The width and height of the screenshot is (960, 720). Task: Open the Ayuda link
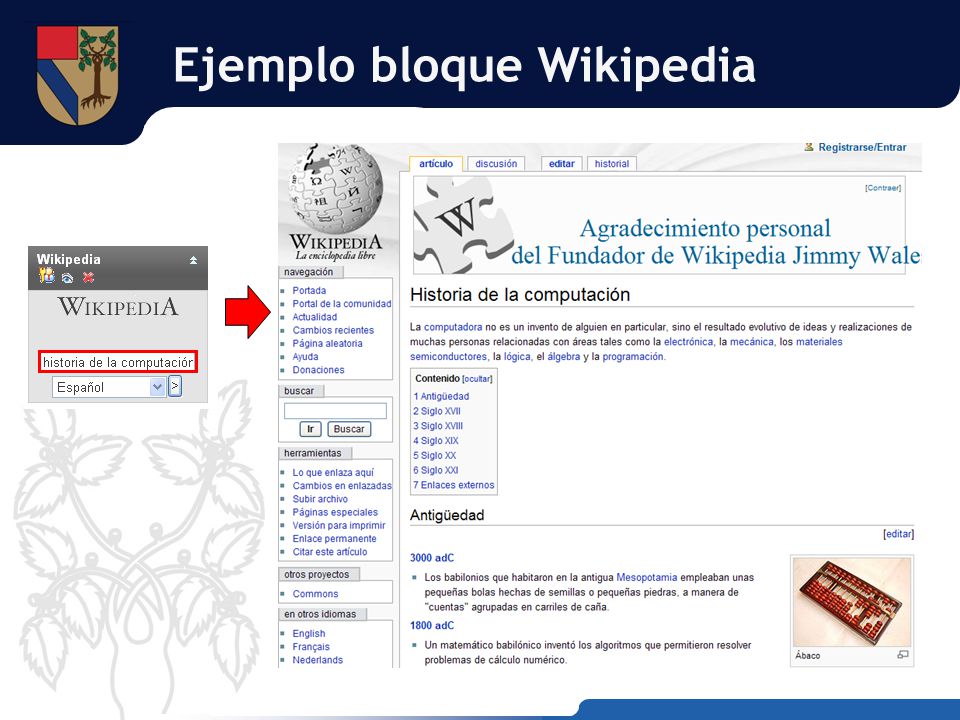pos(306,356)
